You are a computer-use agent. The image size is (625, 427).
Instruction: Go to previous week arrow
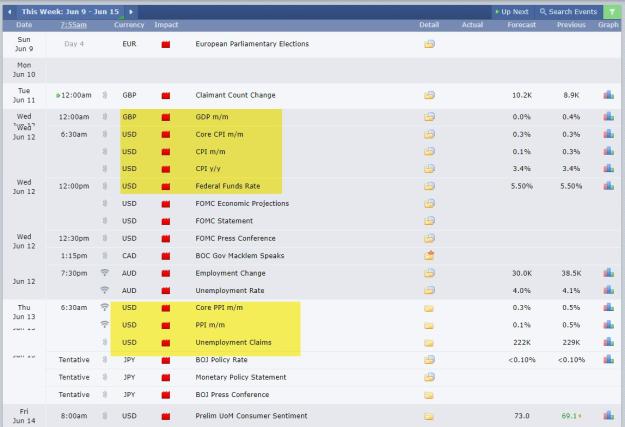click(x=10, y=12)
